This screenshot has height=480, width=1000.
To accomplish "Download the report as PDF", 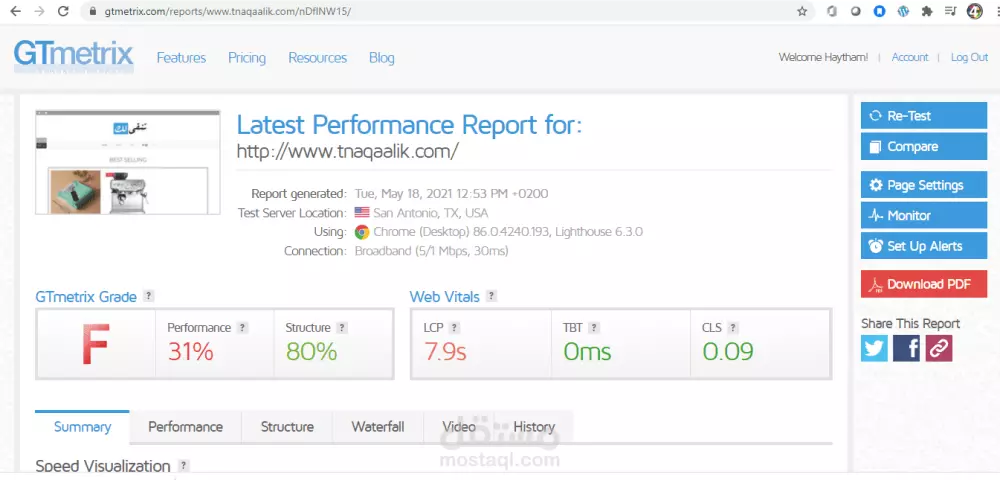I will (923, 284).
